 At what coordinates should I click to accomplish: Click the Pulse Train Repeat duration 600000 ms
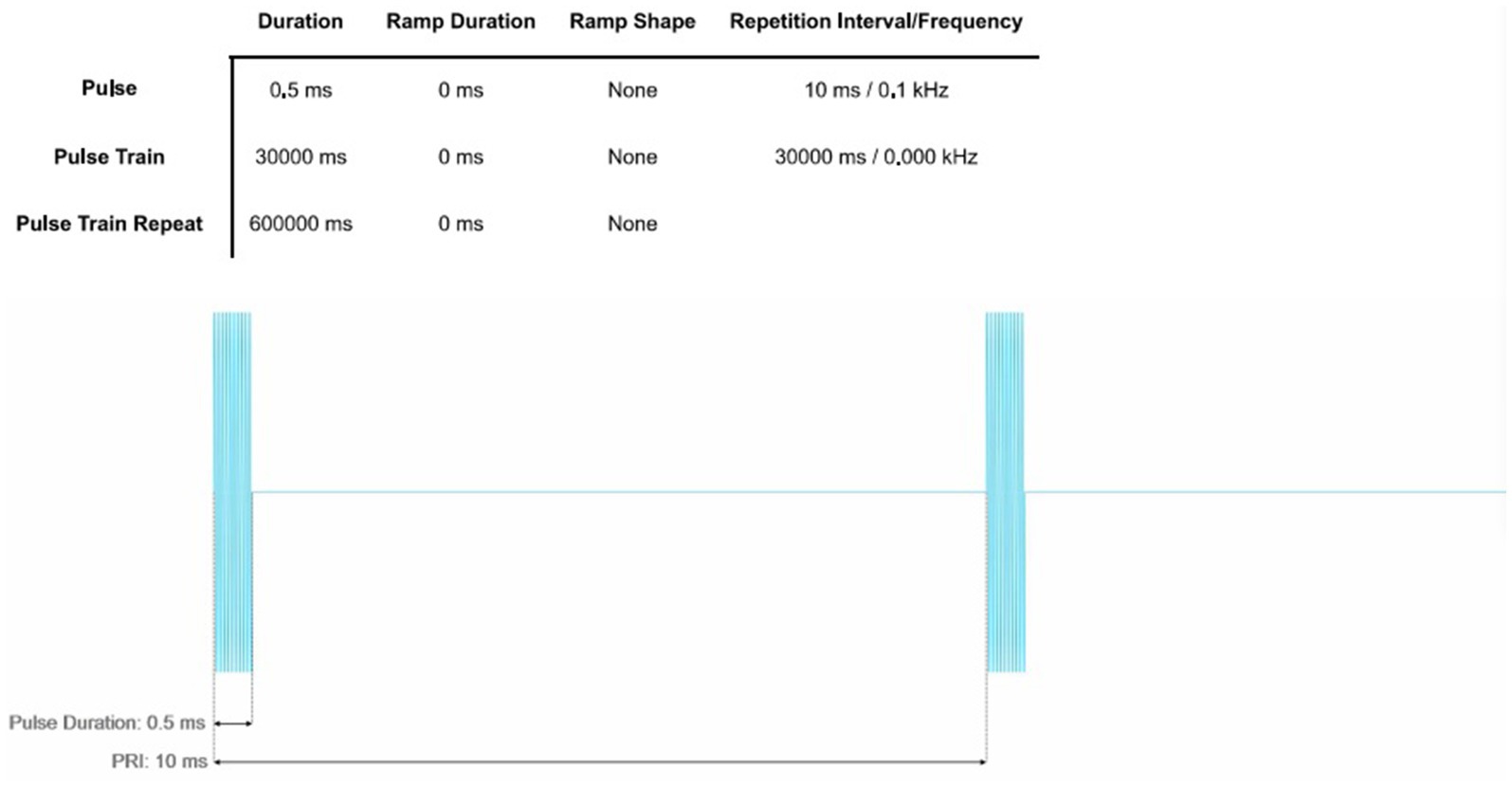click(x=301, y=224)
